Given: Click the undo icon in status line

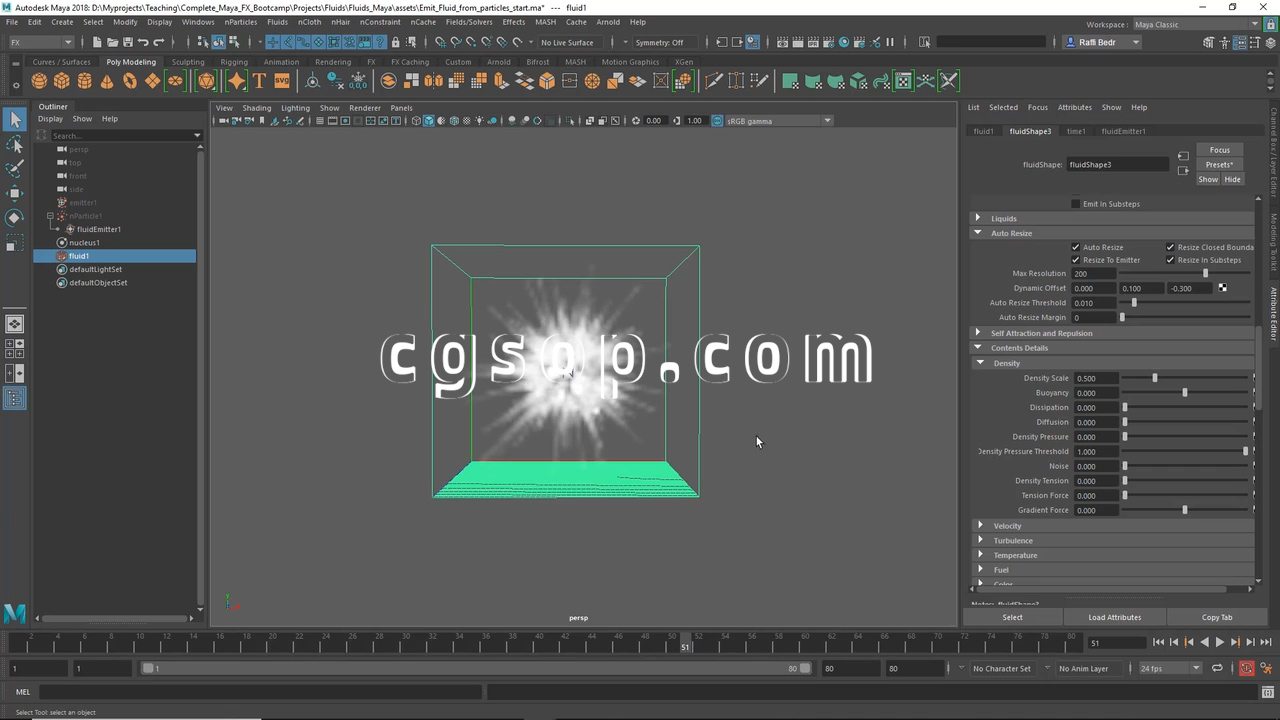Looking at the screenshot, I should (x=143, y=42).
